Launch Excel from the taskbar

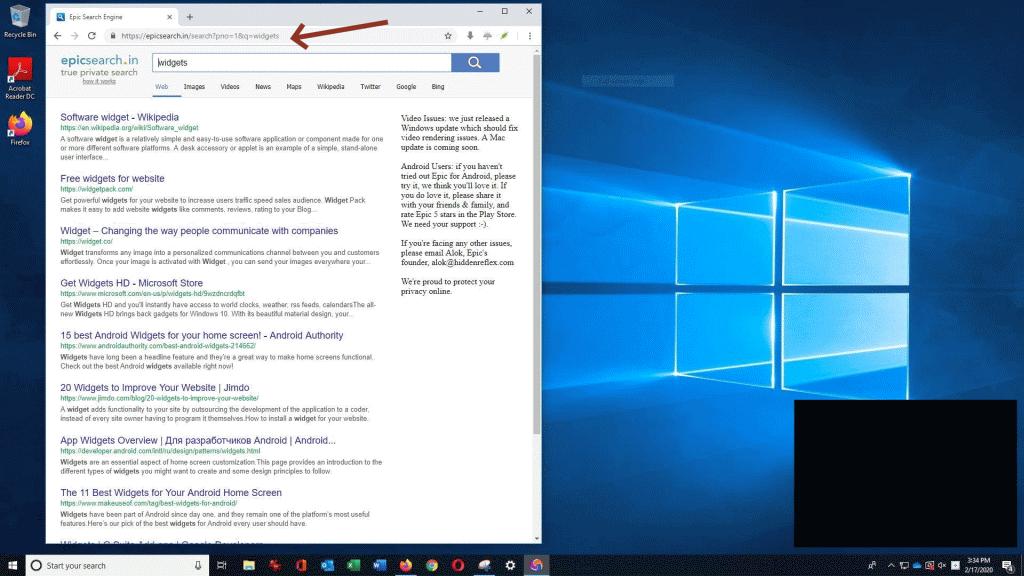353,566
